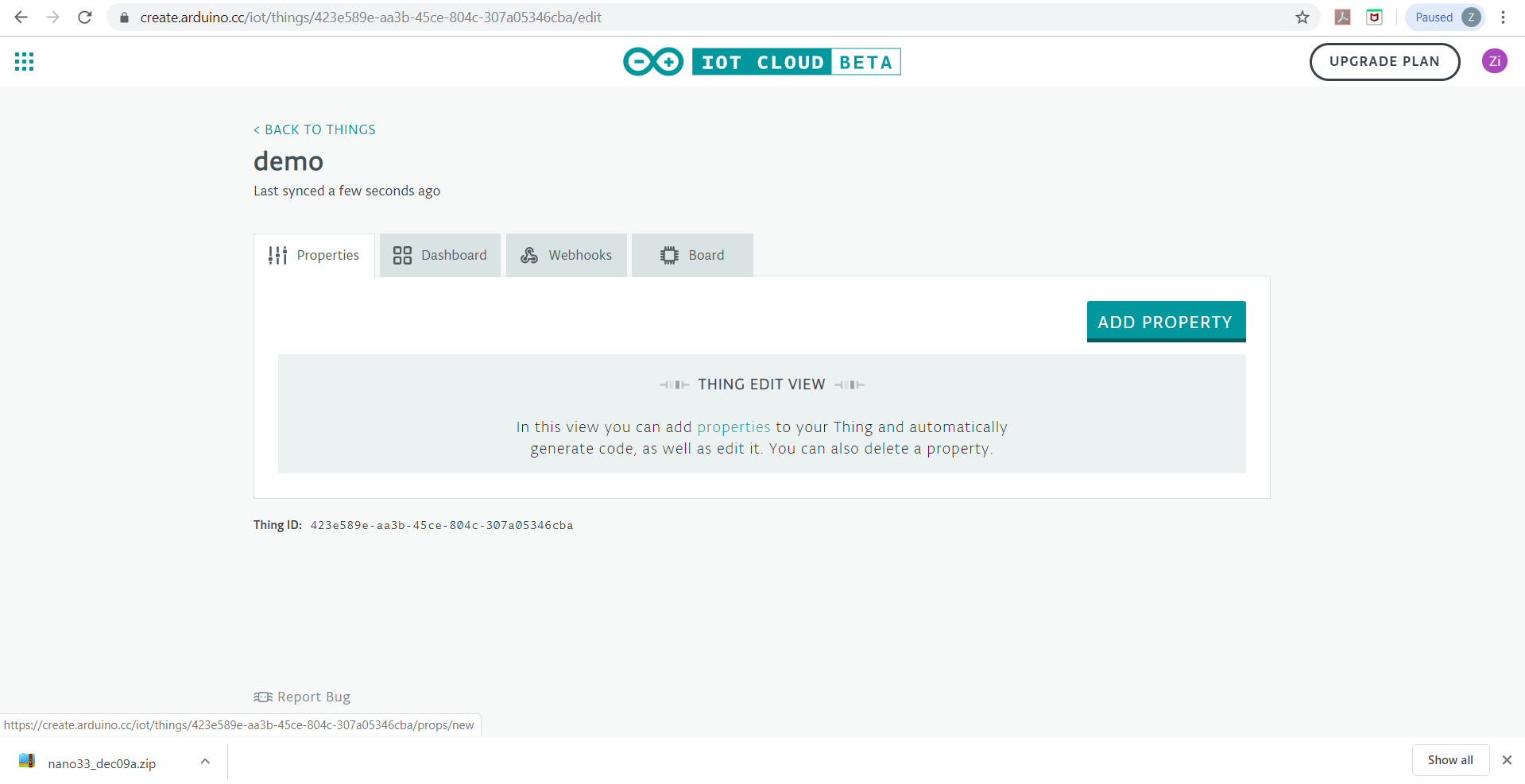The height and width of the screenshot is (784, 1525).
Task: Click the Report Bug link text
Action: tap(314, 697)
